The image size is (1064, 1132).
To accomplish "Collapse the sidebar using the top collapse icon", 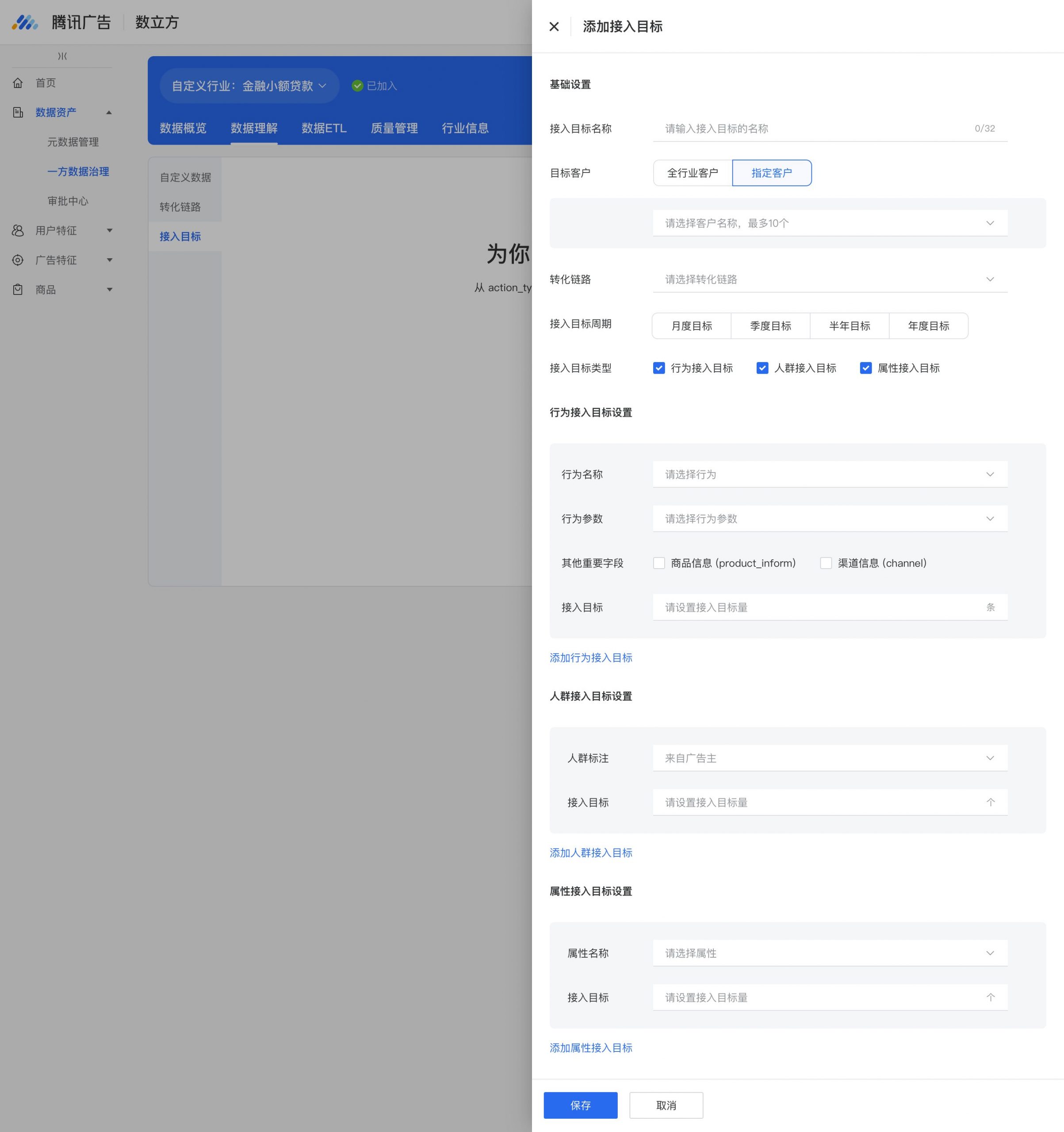I will click(62, 56).
